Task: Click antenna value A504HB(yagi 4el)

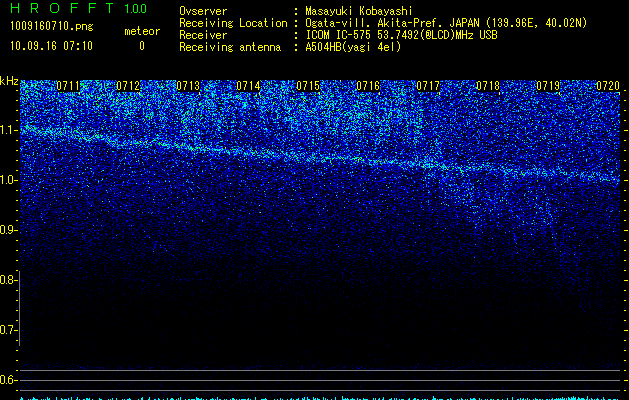Action: pos(353,47)
